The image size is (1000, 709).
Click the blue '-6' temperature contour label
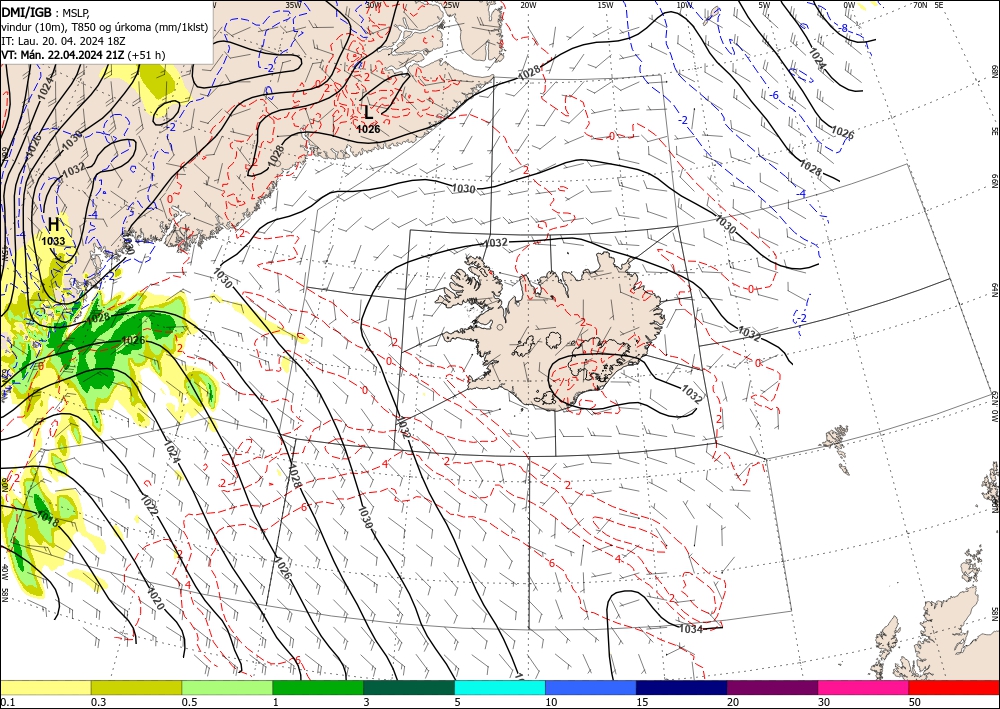tap(772, 96)
